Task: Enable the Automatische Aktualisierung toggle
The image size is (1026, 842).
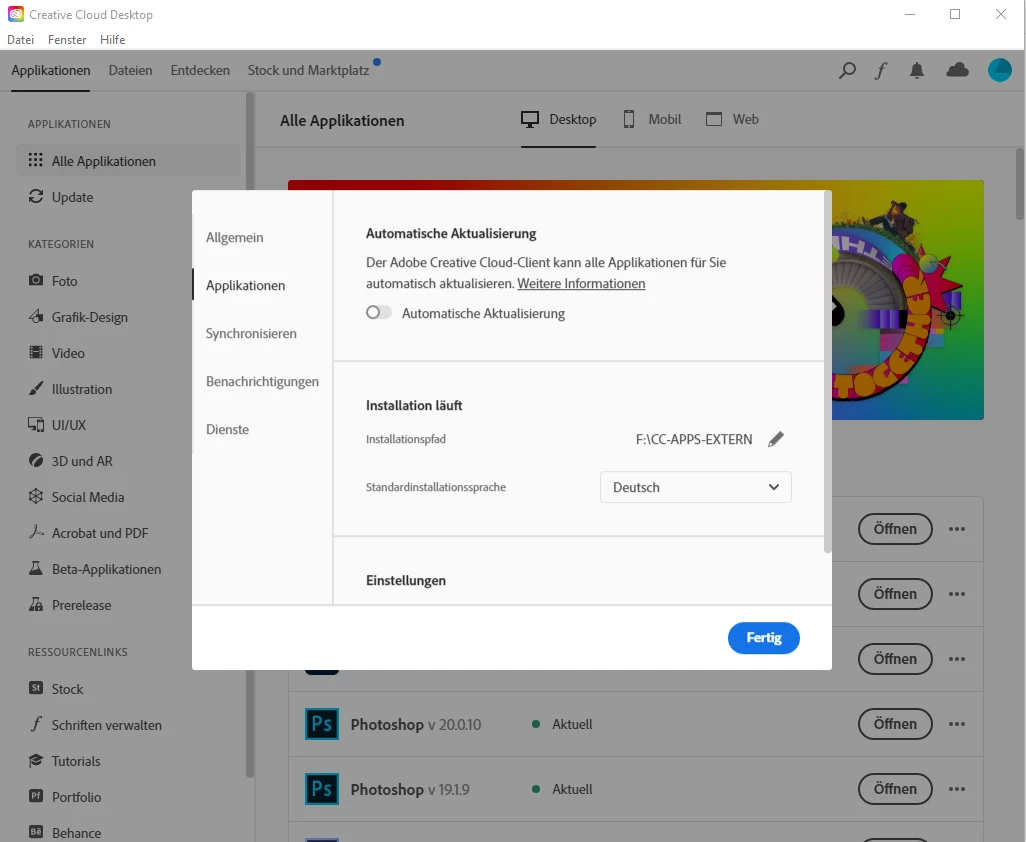Action: (379, 313)
